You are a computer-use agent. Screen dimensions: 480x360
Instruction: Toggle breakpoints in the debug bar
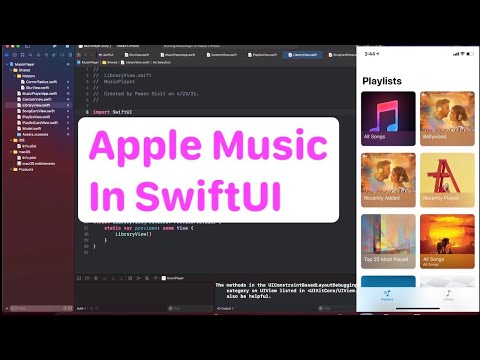click(87, 278)
